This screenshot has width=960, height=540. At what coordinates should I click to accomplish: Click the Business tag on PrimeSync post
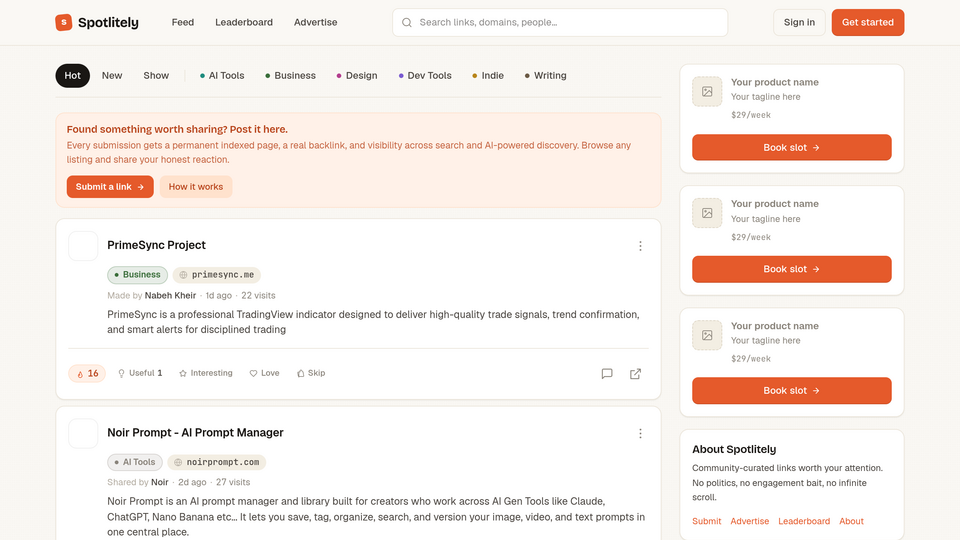tap(137, 275)
